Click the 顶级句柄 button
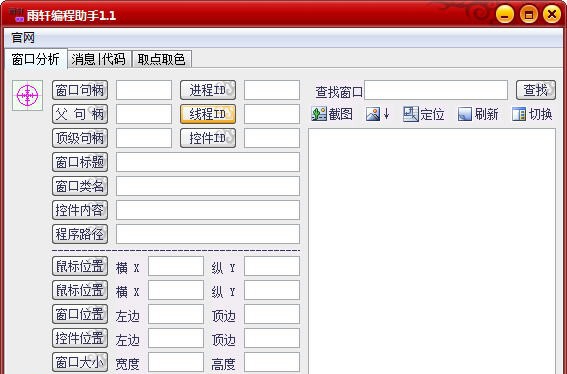The image size is (567, 374). click(x=80, y=138)
